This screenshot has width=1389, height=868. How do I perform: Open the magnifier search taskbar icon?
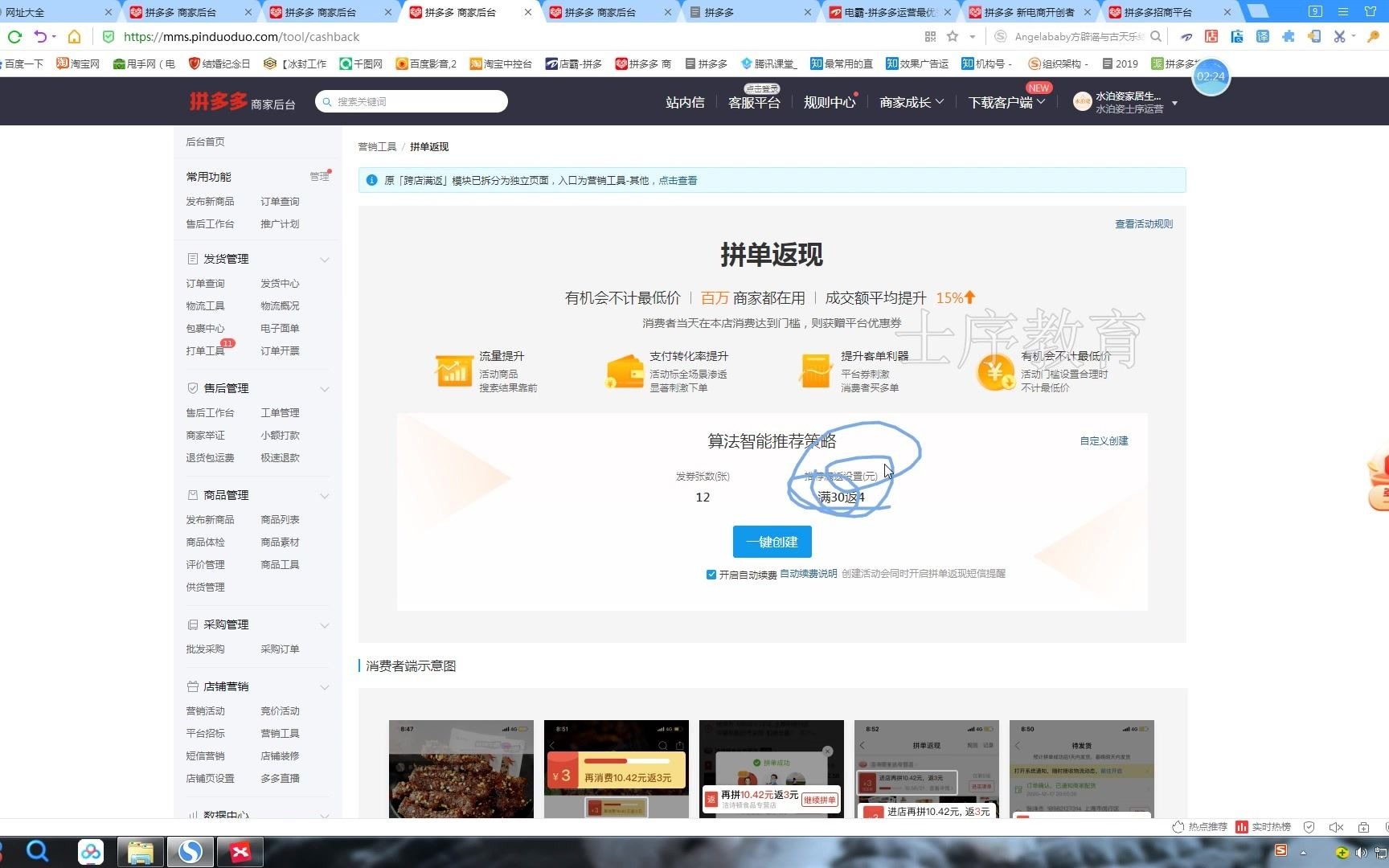pyautogui.click(x=38, y=851)
